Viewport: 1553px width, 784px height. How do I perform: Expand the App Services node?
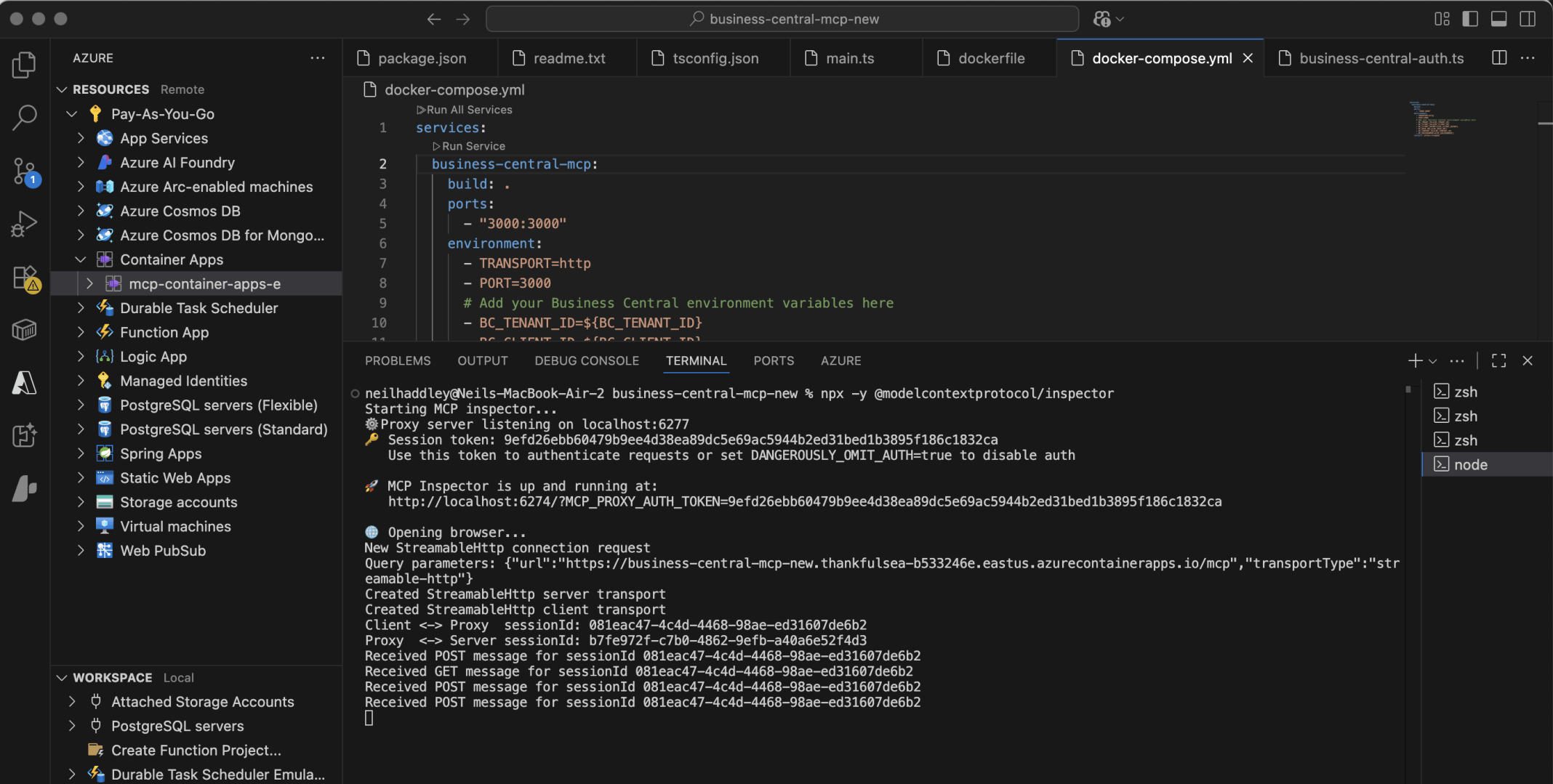[x=80, y=138]
